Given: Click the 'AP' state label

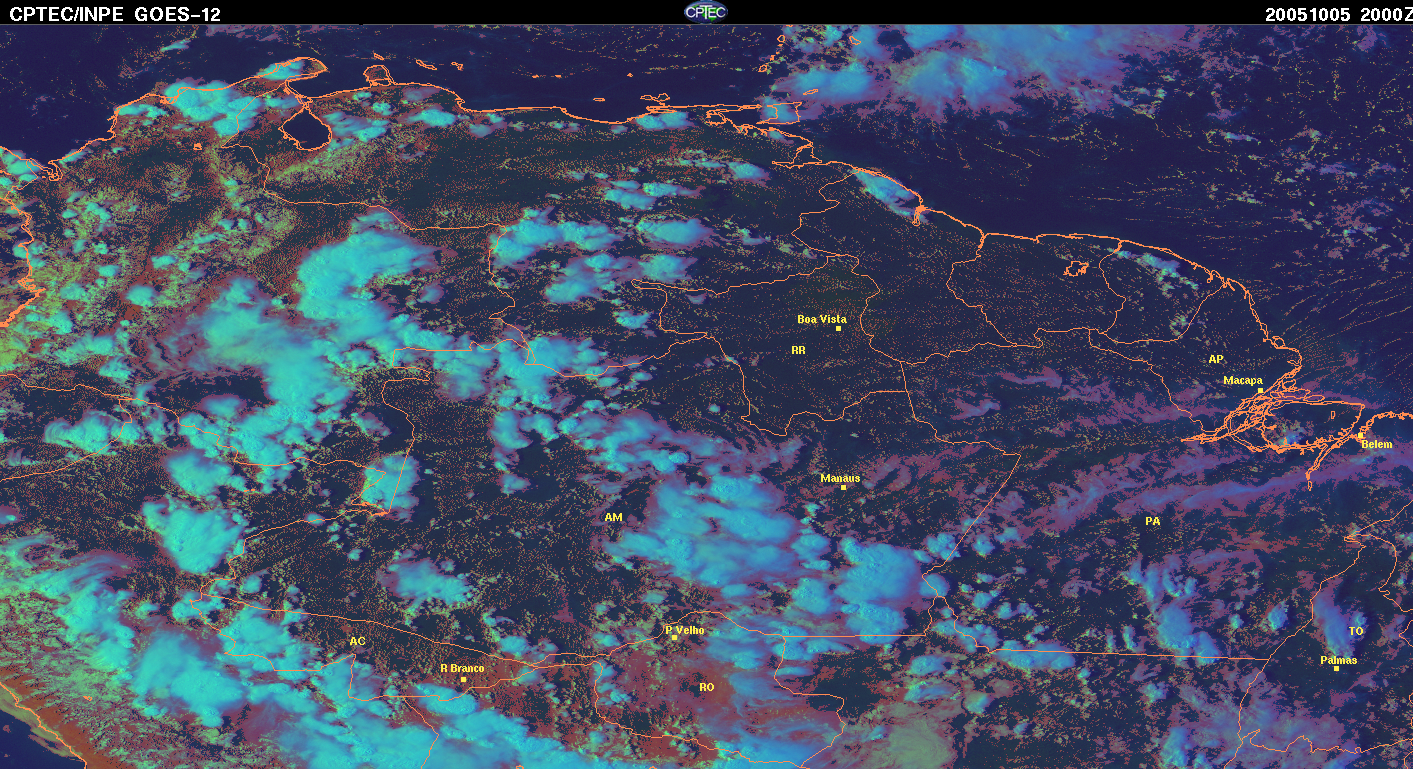Looking at the screenshot, I should coord(1216,359).
